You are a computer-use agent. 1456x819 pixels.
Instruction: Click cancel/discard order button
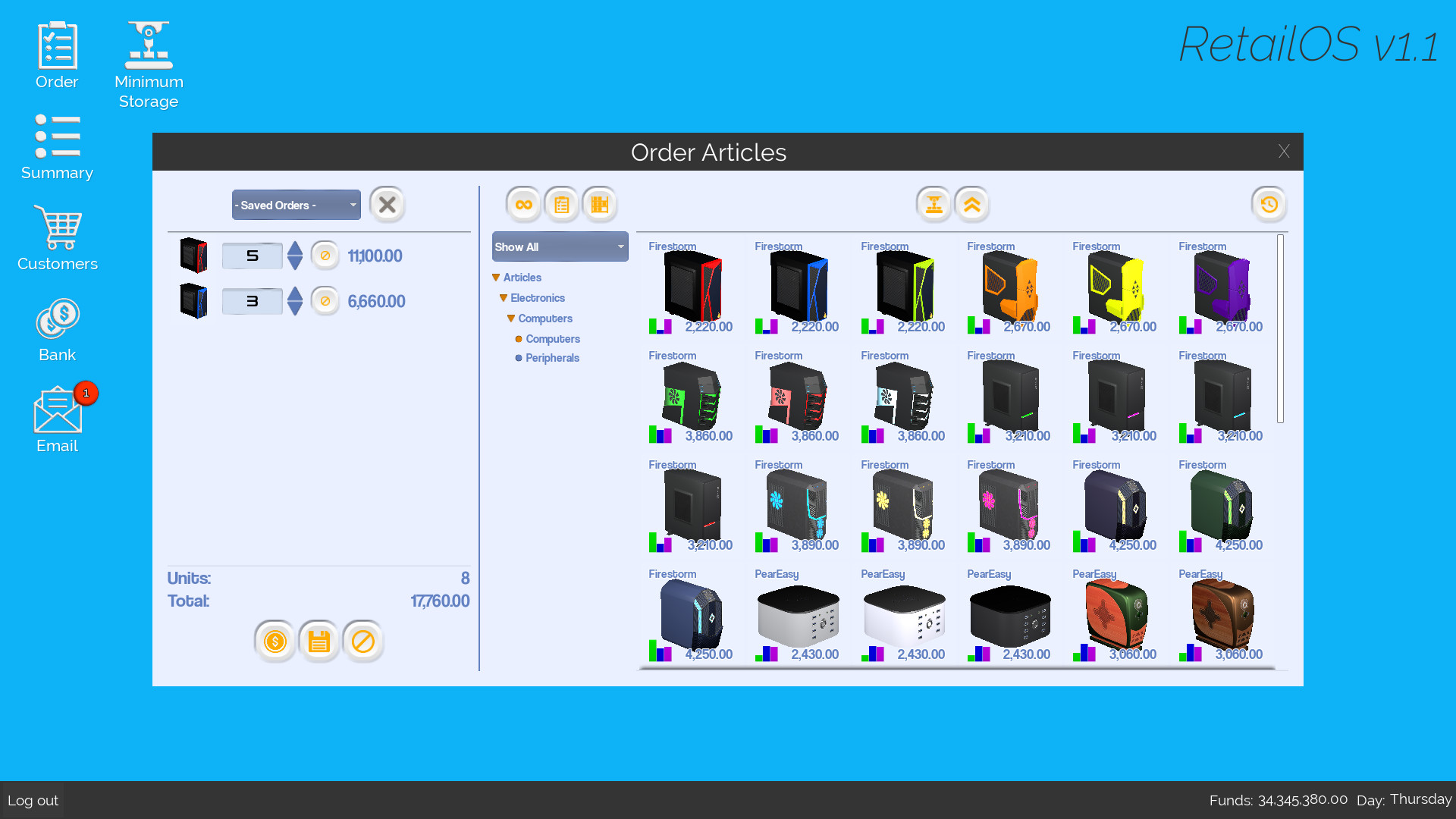point(360,640)
